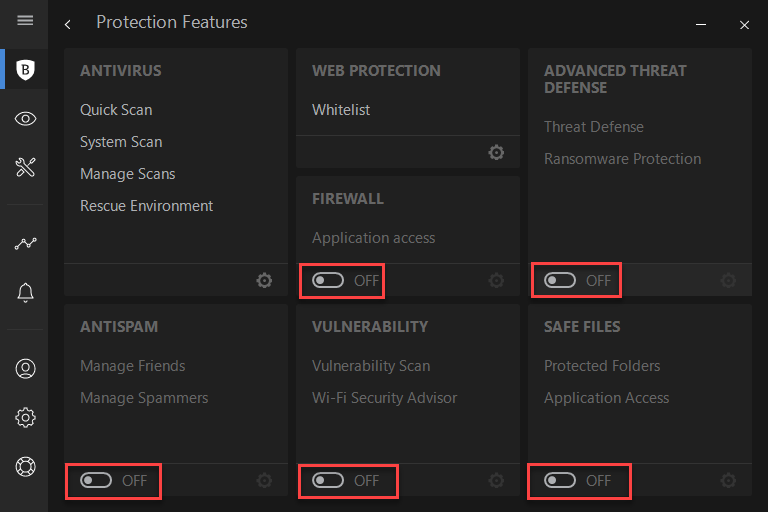Open Threat Defense link
Image resolution: width=768 pixels, height=512 pixels.
(594, 127)
